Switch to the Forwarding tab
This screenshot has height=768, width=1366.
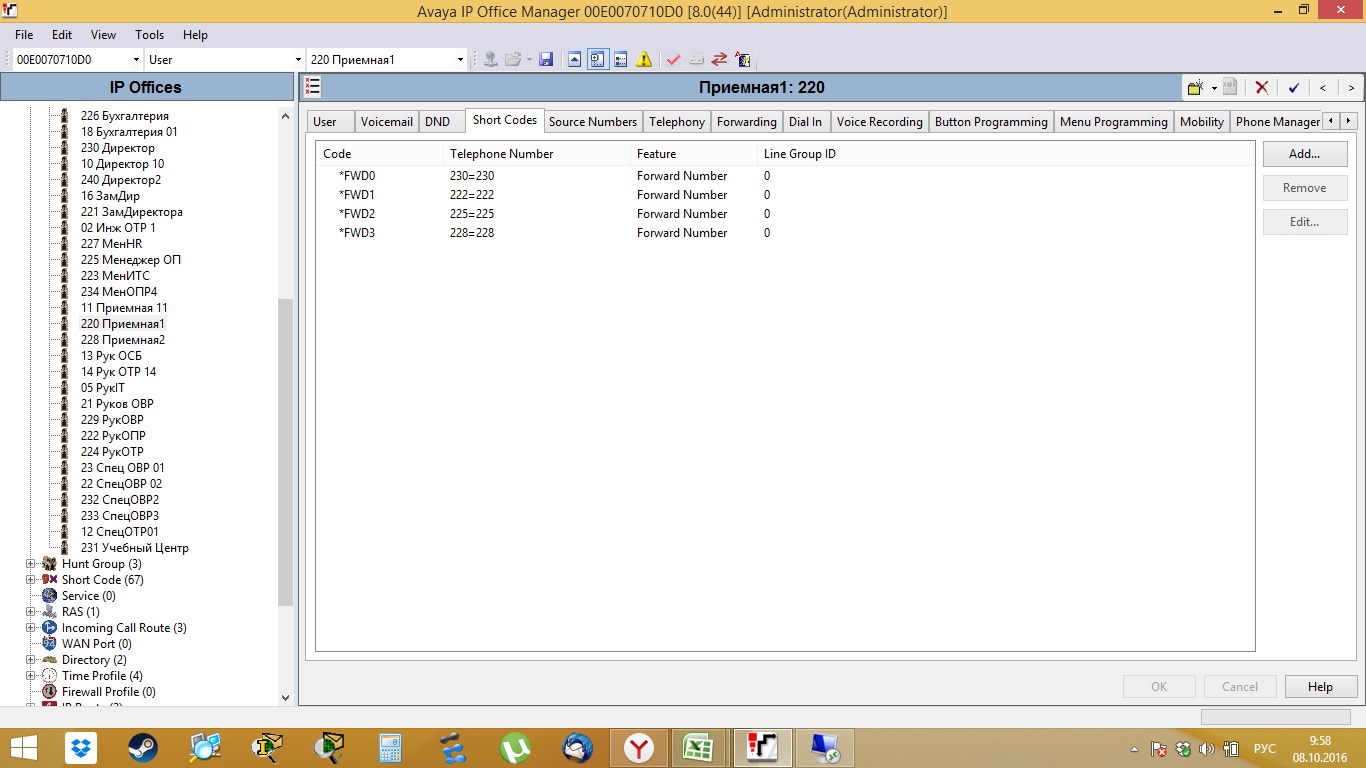(x=747, y=122)
